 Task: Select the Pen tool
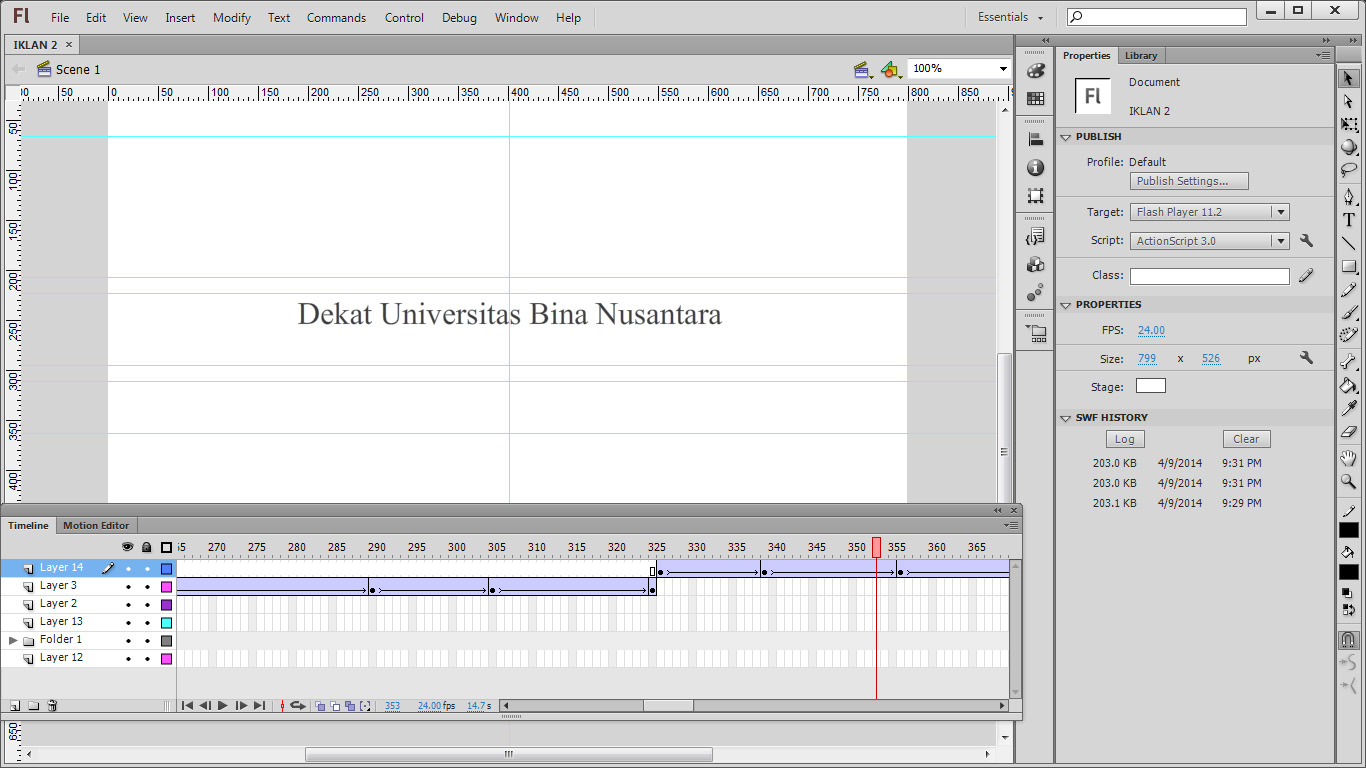point(1349,197)
